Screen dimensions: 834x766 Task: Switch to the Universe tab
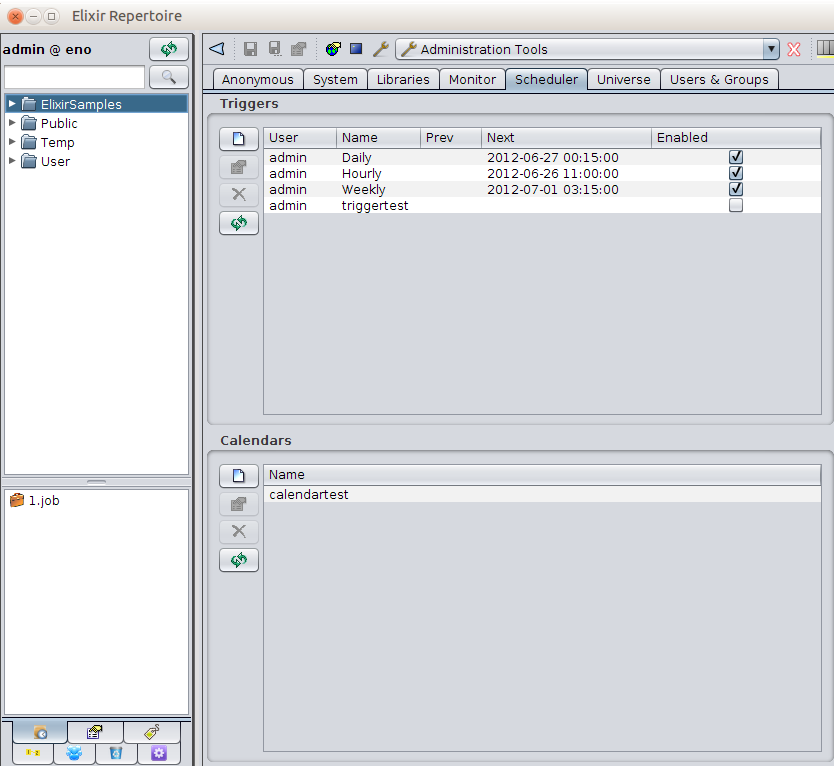(623, 79)
